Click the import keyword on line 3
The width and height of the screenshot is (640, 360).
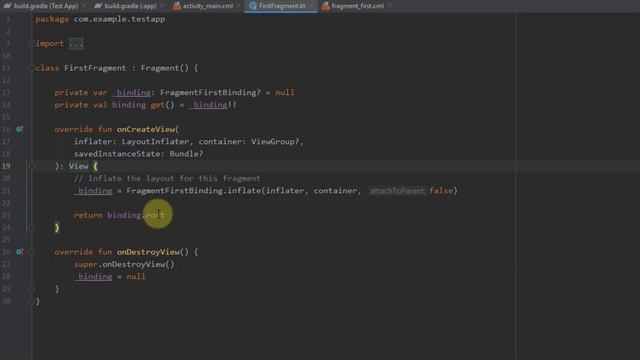(50, 44)
